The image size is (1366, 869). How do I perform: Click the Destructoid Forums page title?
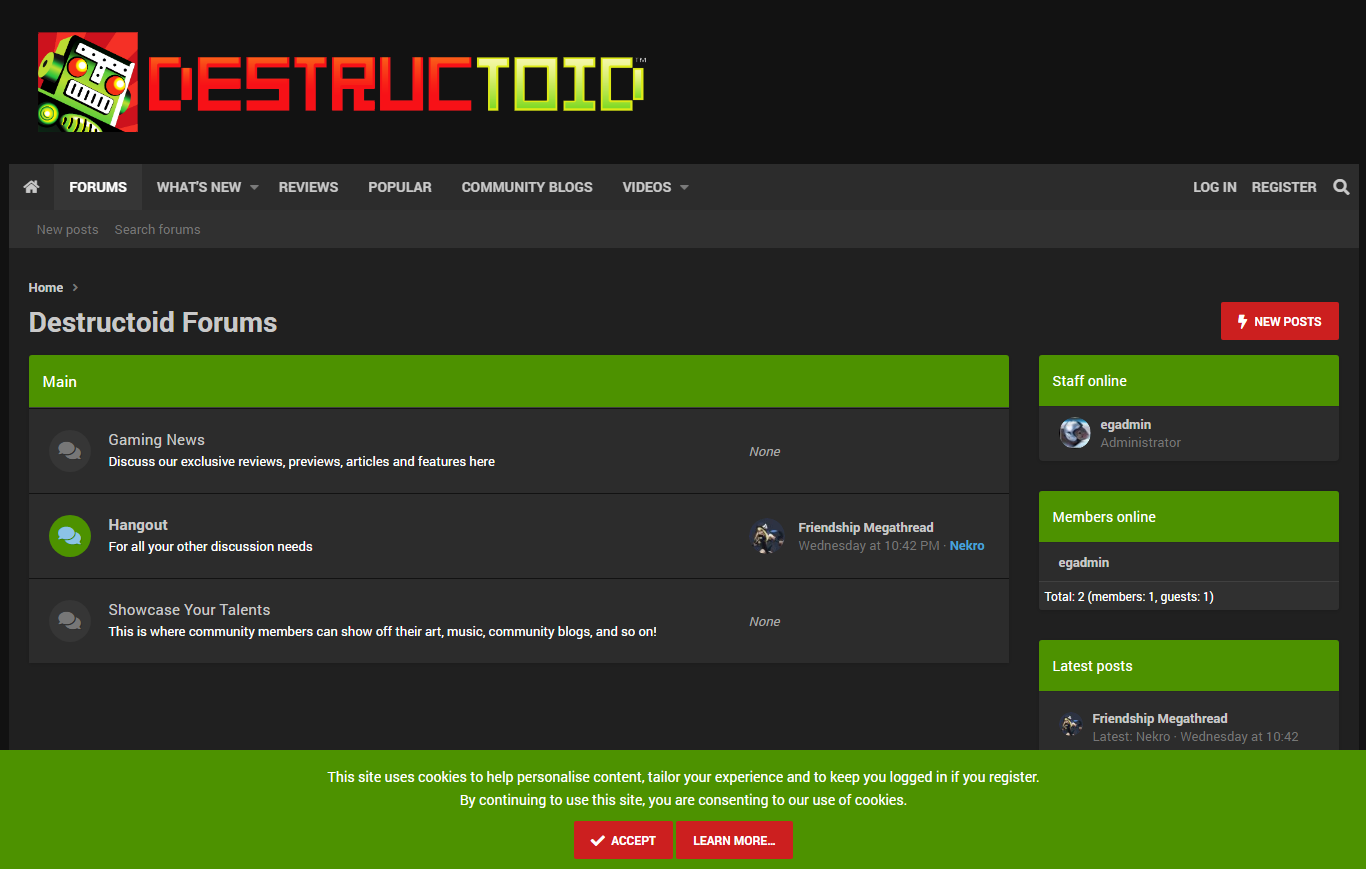point(153,322)
